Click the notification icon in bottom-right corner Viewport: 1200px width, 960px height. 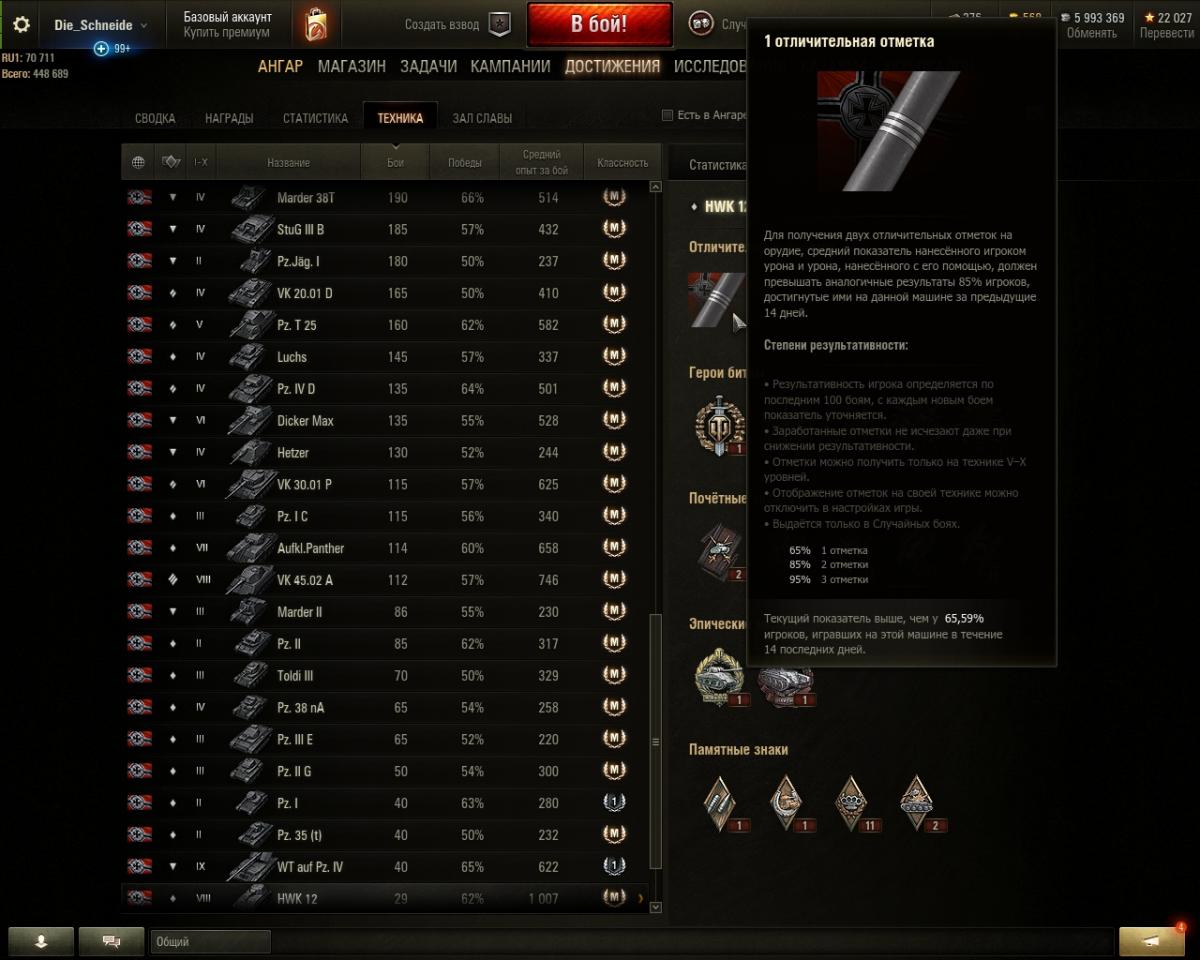pyautogui.click(x=1152, y=940)
